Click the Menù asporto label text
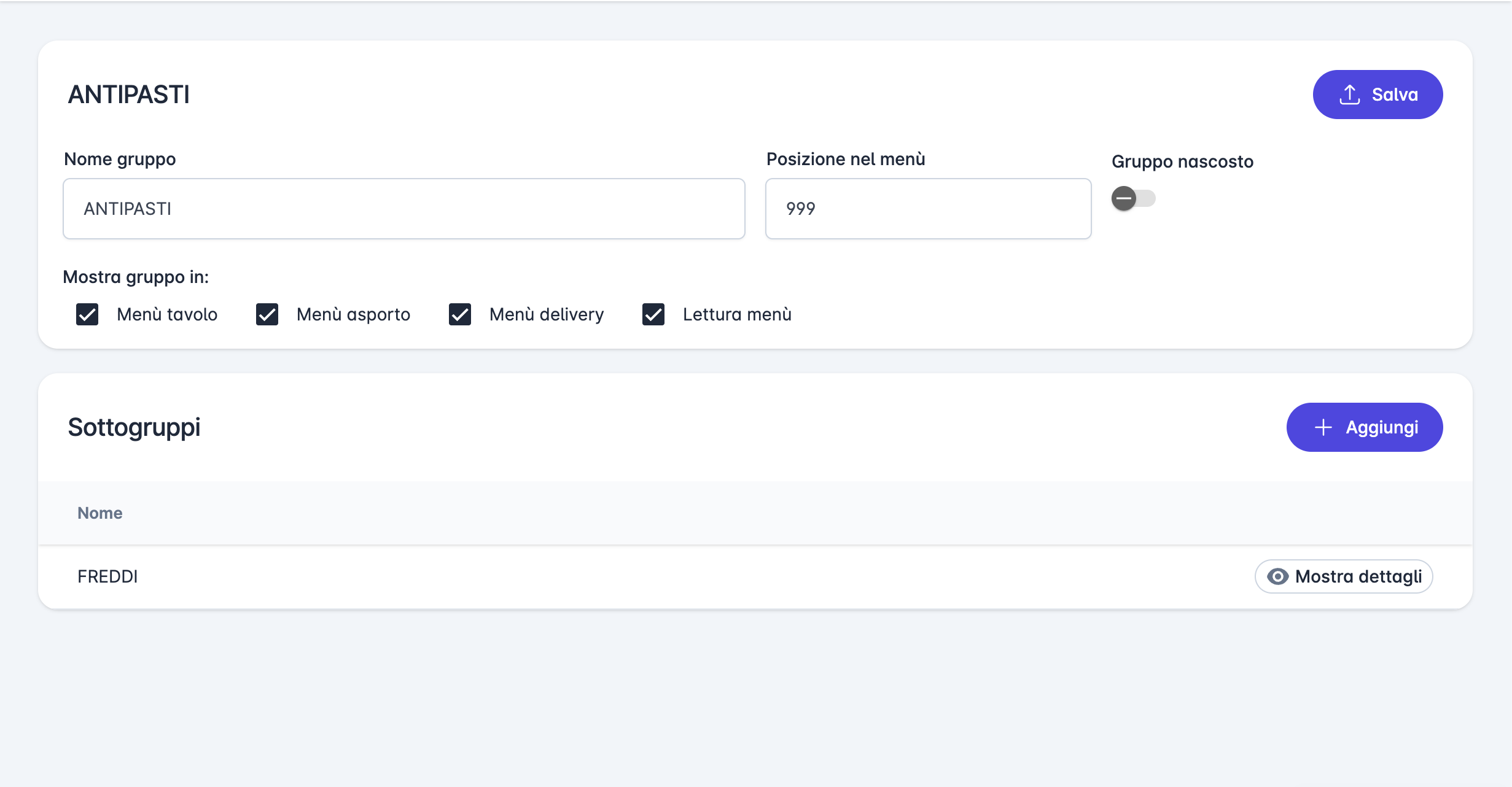Image resolution: width=1512 pixels, height=787 pixels. pos(353,314)
